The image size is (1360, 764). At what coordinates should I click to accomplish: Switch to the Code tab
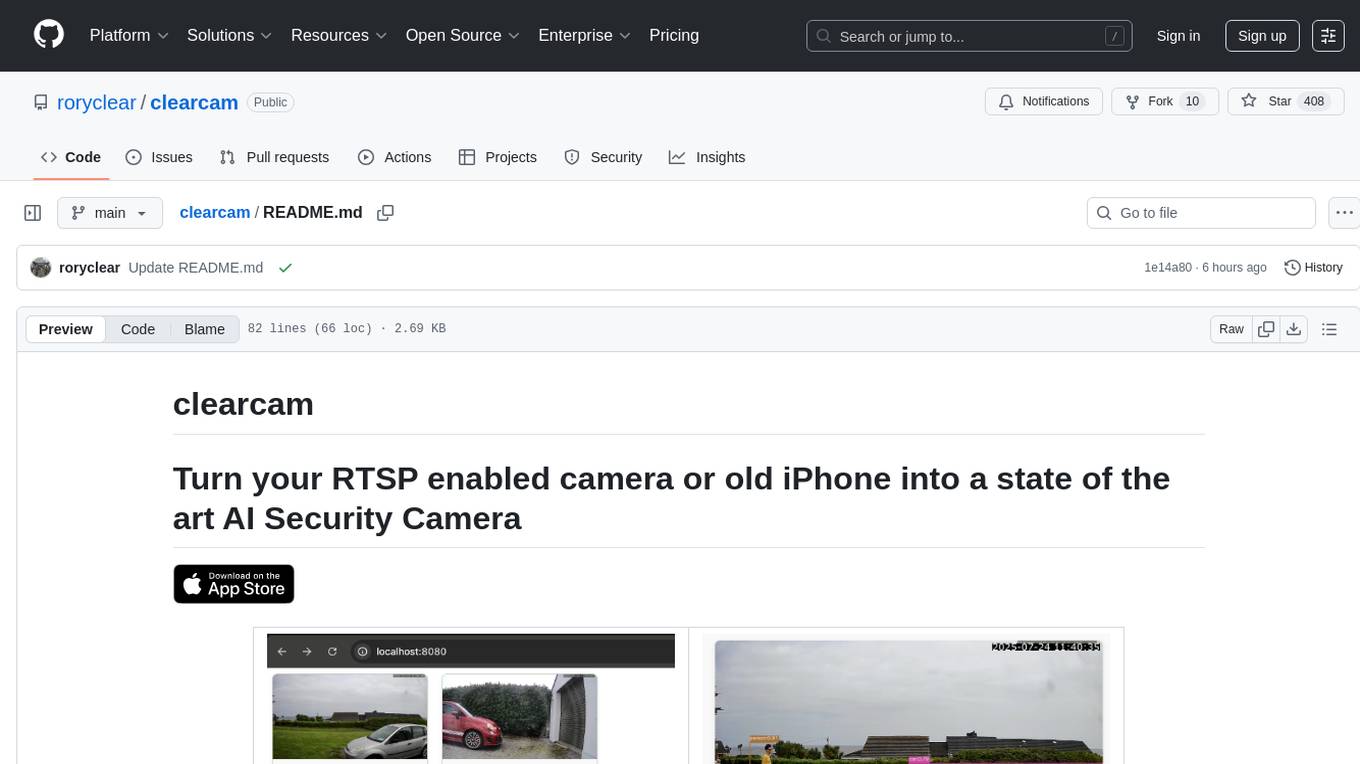point(71,157)
